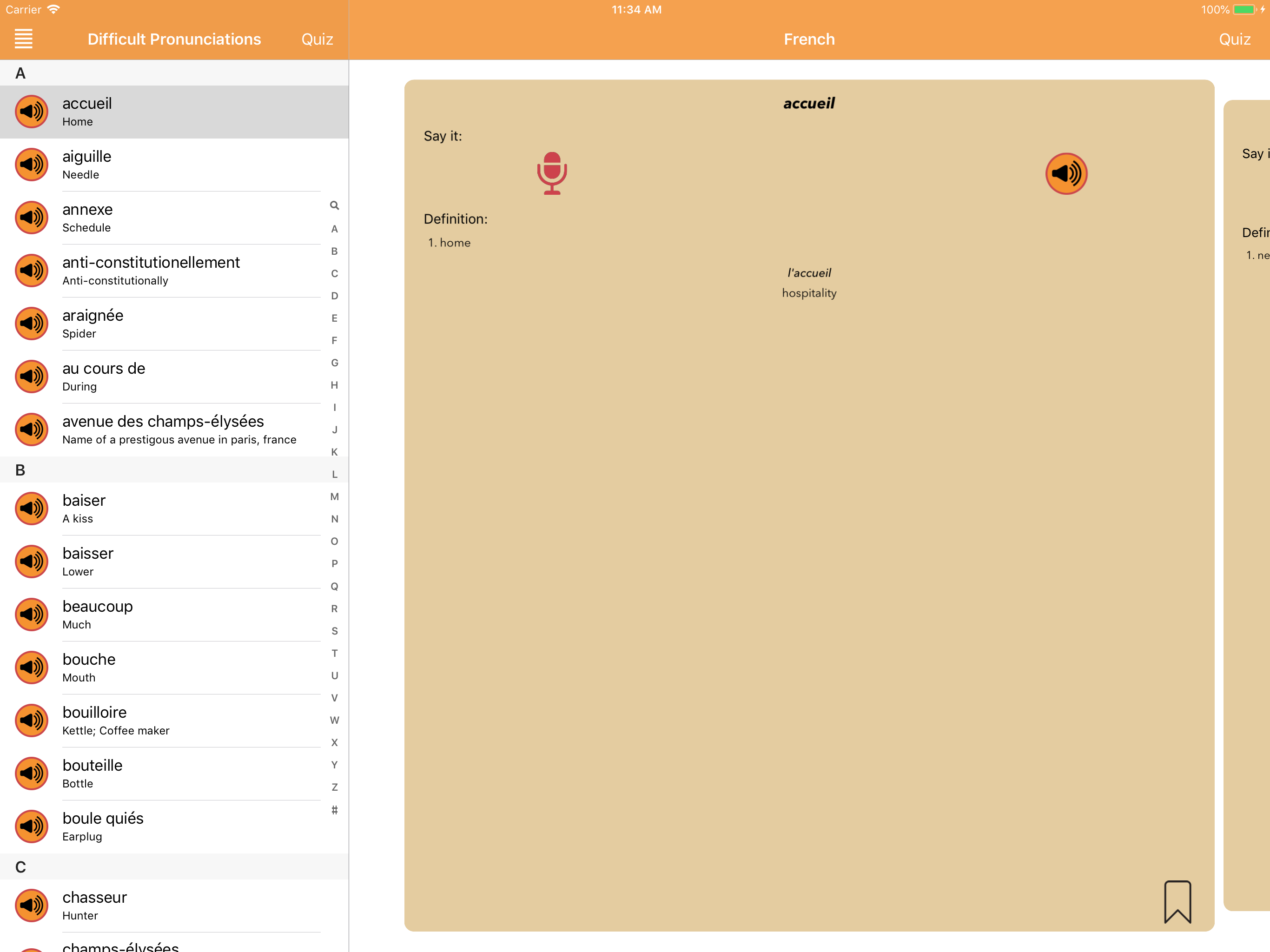Select the word bouilloire in the list
Viewport: 1270px width, 952px height.
(x=174, y=721)
